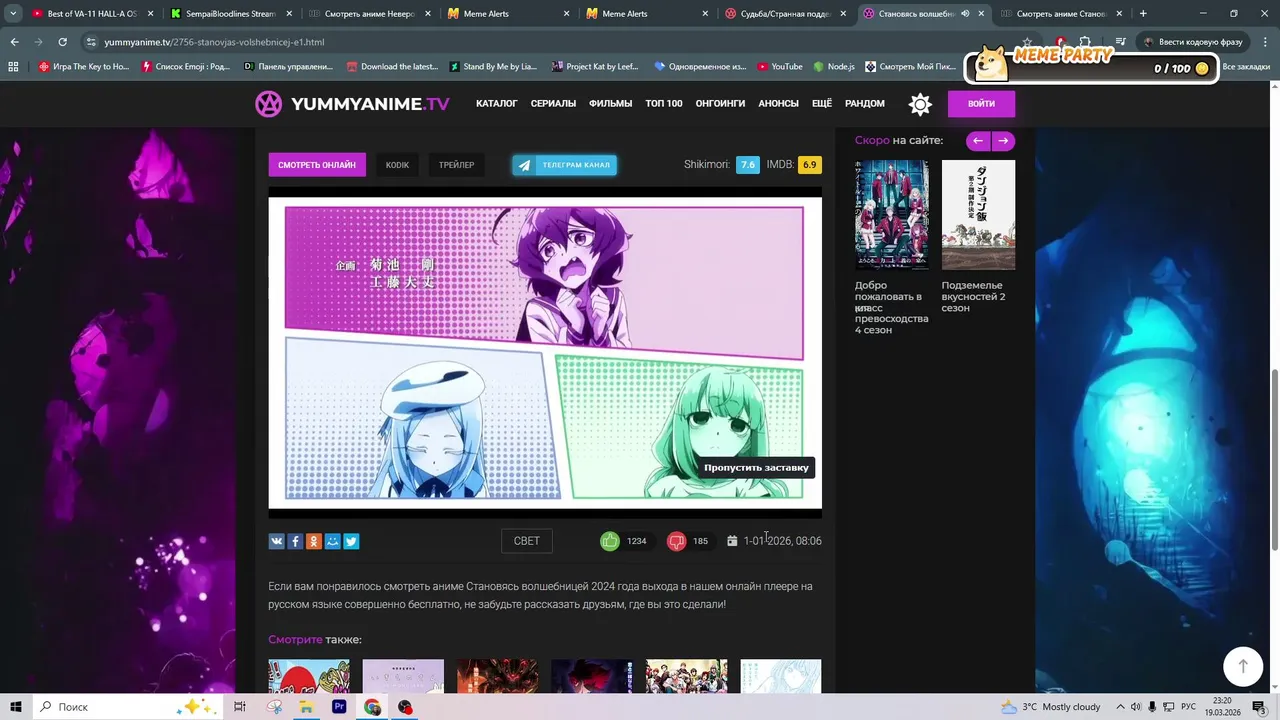1280x720 pixels.
Task: Select the СМОТРЕТЬ ОНЛАЙН player tab
Action: click(x=317, y=165)
